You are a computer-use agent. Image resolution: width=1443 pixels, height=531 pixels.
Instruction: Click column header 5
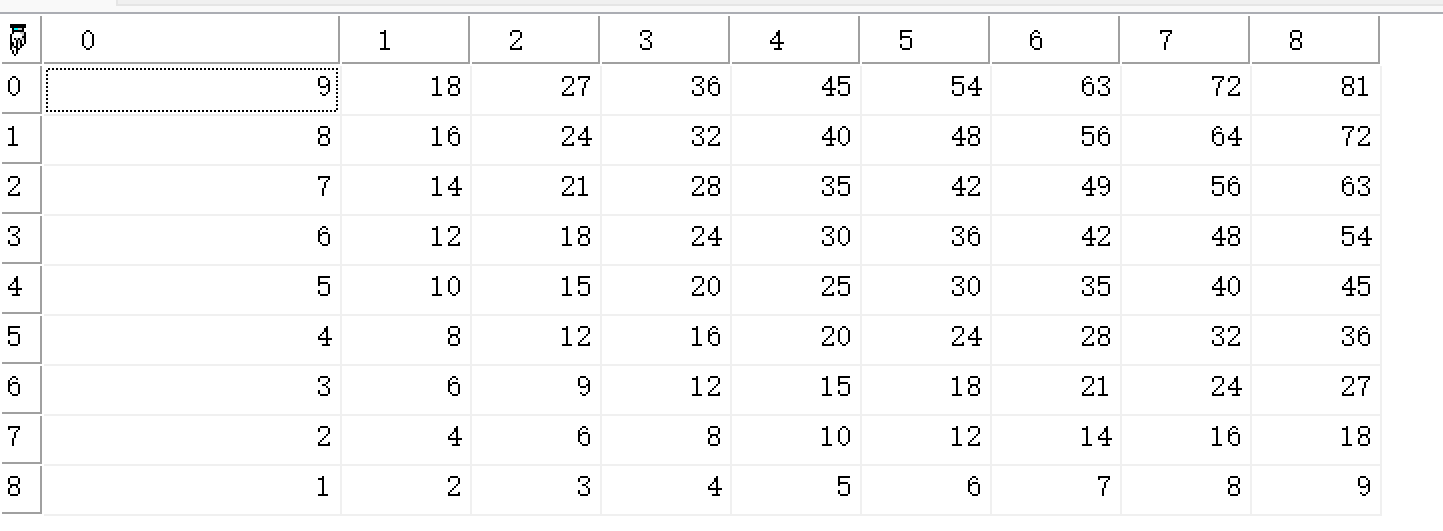925,41
